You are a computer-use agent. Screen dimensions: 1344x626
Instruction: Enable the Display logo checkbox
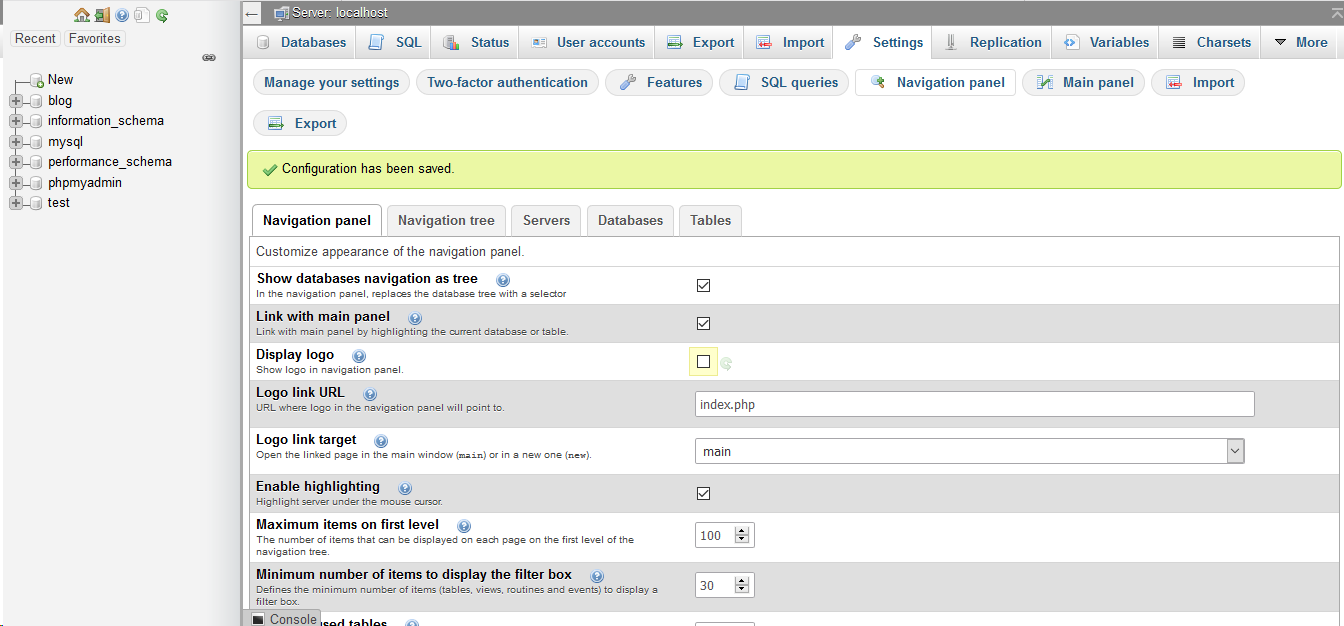coord(703,361)
